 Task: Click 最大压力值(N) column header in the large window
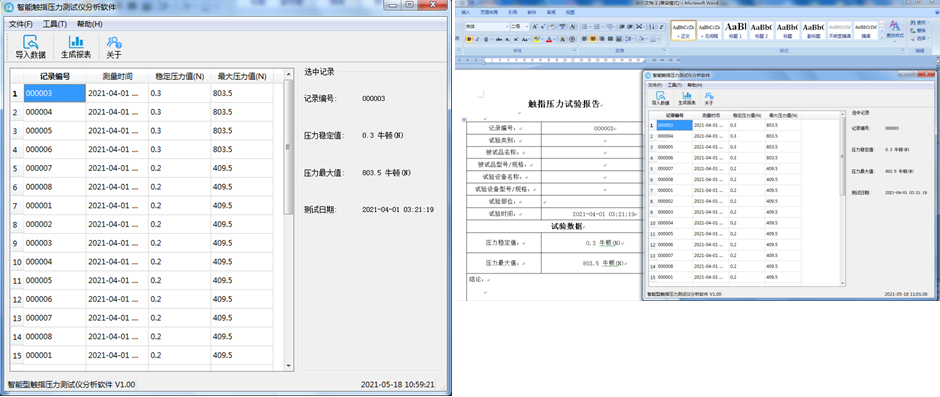pos(242,76)
